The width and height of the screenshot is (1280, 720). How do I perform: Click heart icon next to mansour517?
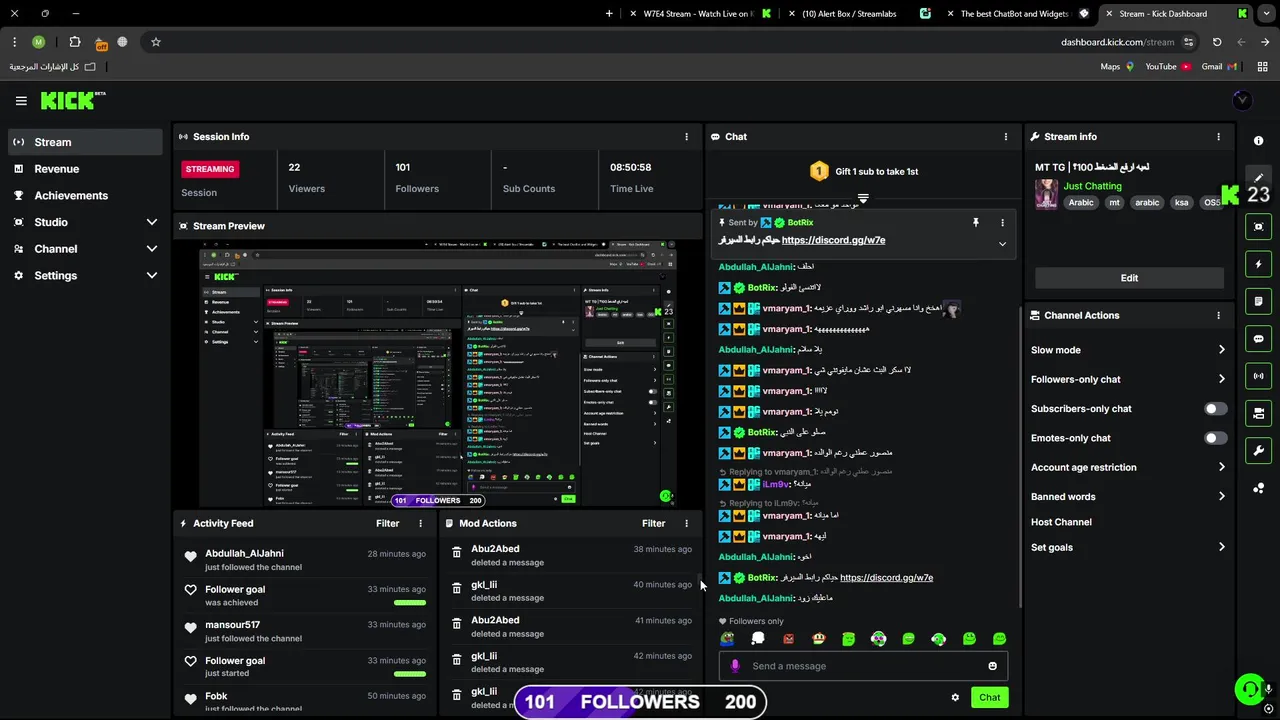click(190, 627)
